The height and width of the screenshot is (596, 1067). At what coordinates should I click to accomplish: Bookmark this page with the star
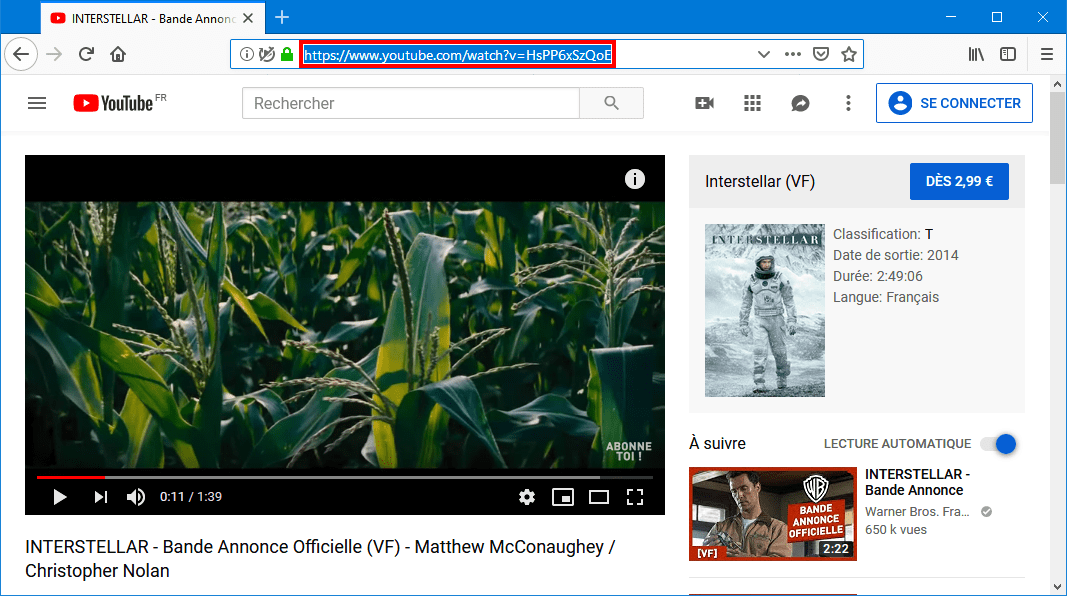coord(849,54)
